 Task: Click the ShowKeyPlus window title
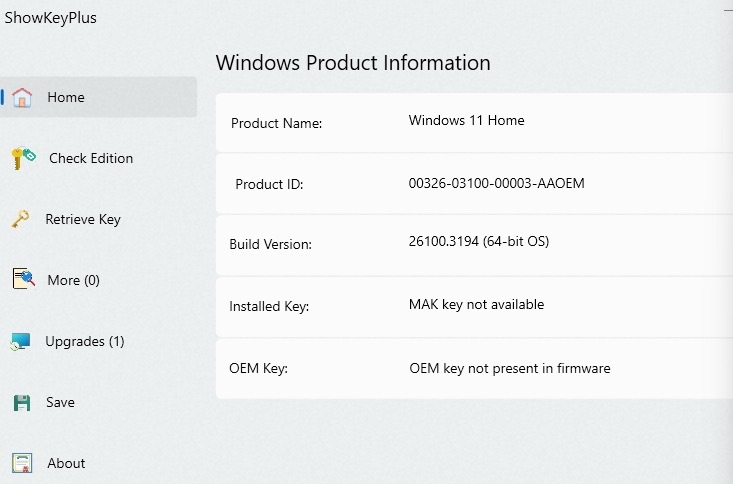[x=50, y=18]
